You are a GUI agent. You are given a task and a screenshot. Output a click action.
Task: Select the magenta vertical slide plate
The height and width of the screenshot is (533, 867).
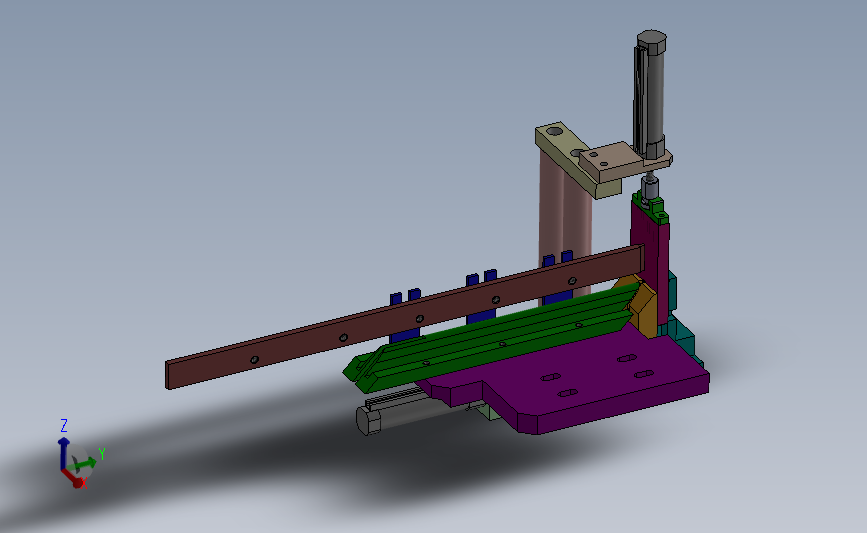point(650,260)
